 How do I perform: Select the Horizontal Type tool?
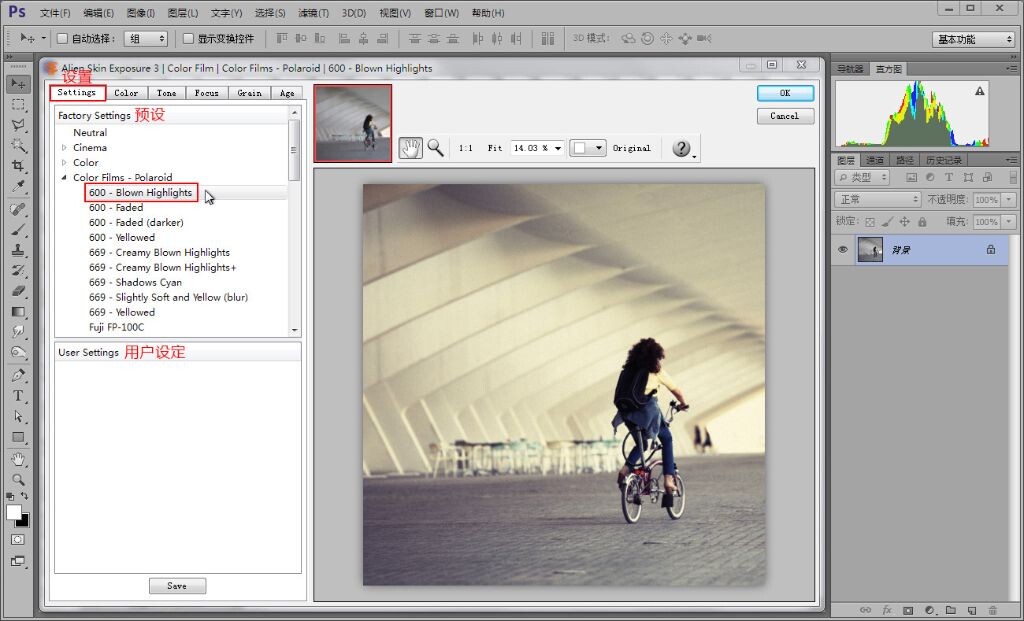(x=18, y=396)
